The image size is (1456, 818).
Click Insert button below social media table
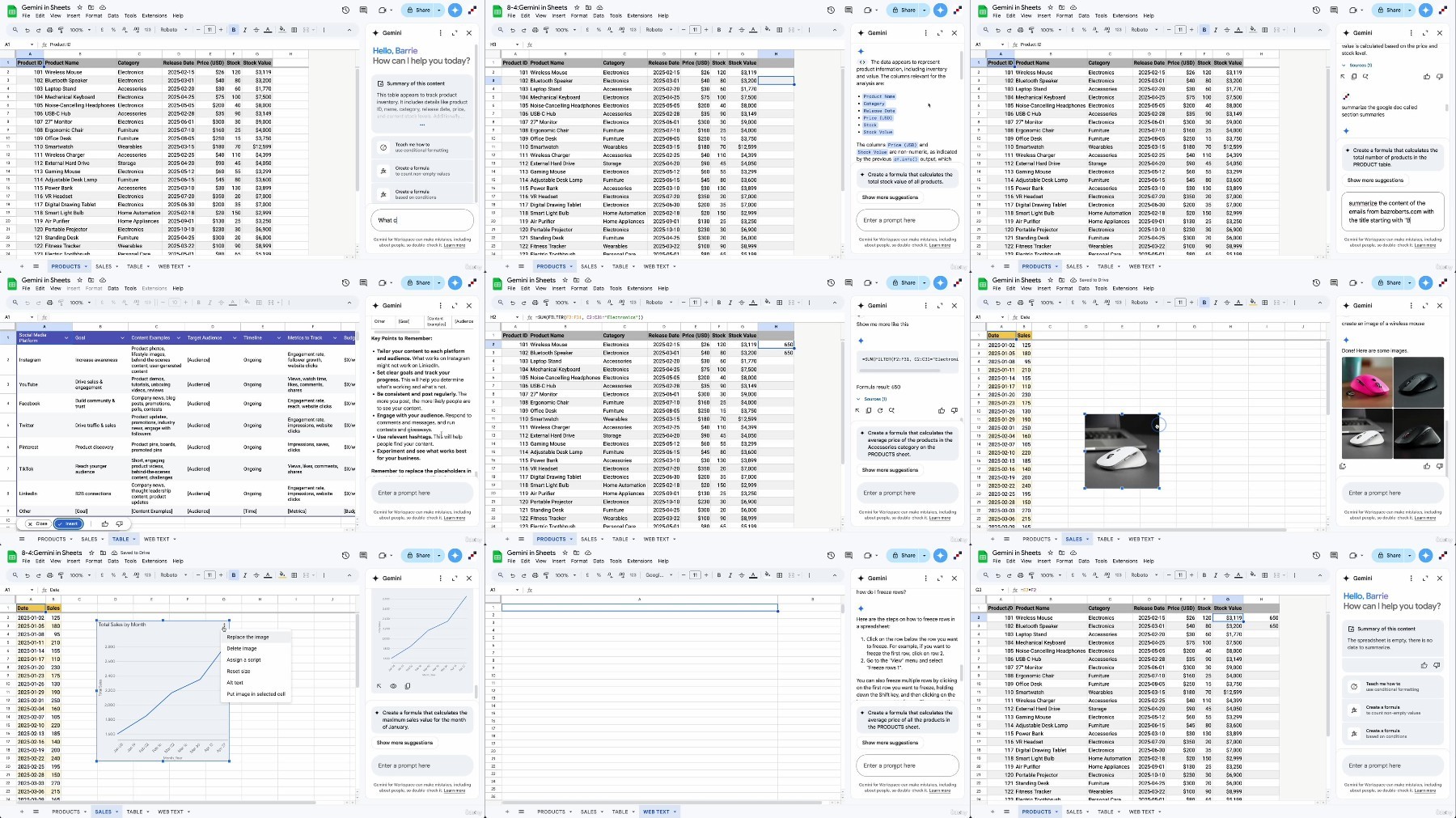(70, 523)
